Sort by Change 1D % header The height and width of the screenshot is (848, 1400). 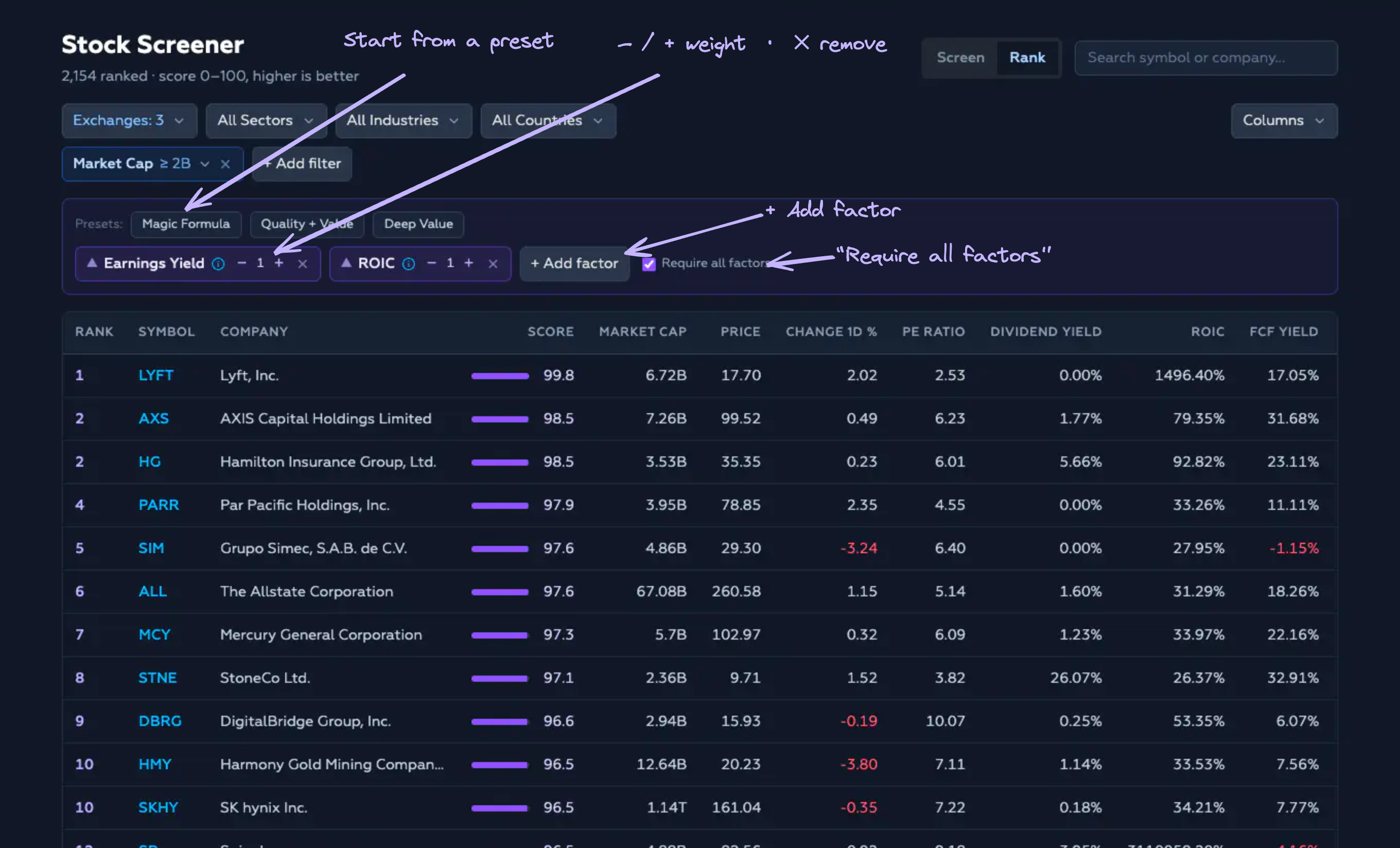tap(831, 332)
